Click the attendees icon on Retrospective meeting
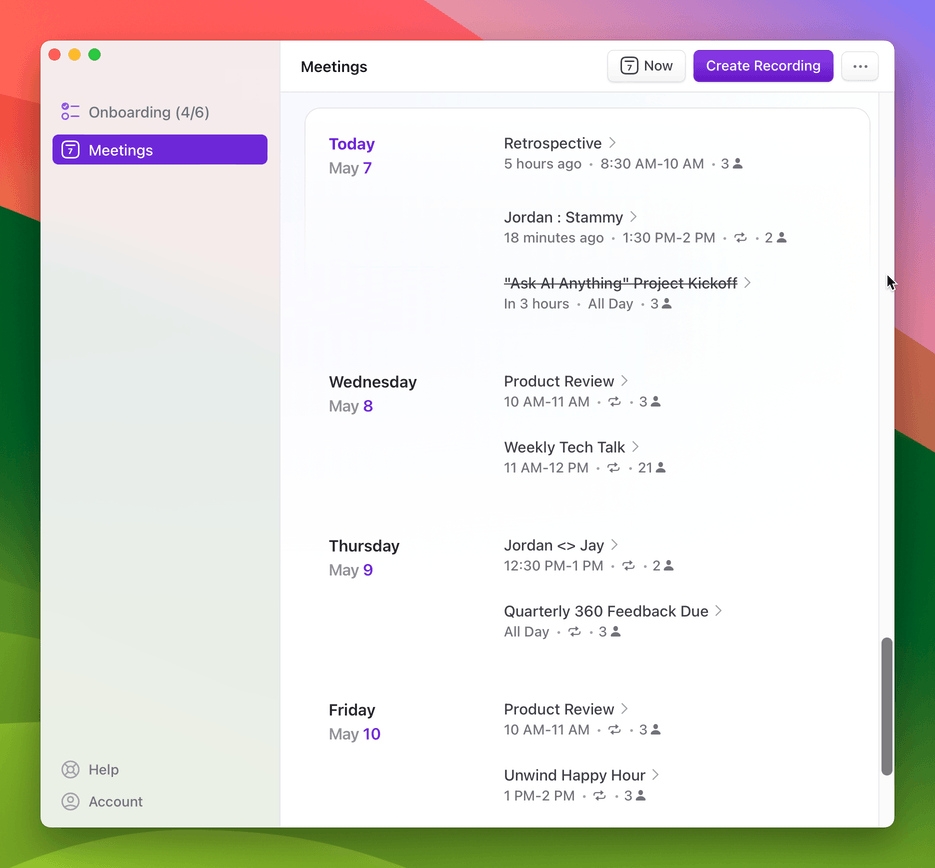The height and width of the screenshot is (868, 935). (738, 163)
